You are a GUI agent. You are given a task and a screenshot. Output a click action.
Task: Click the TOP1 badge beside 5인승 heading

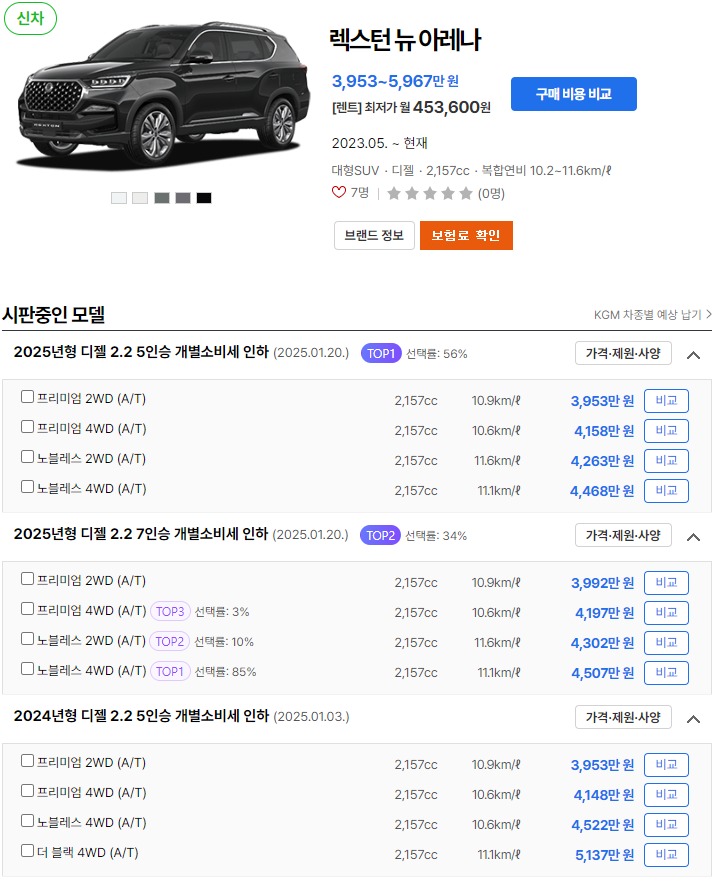(x=381, y=354)
